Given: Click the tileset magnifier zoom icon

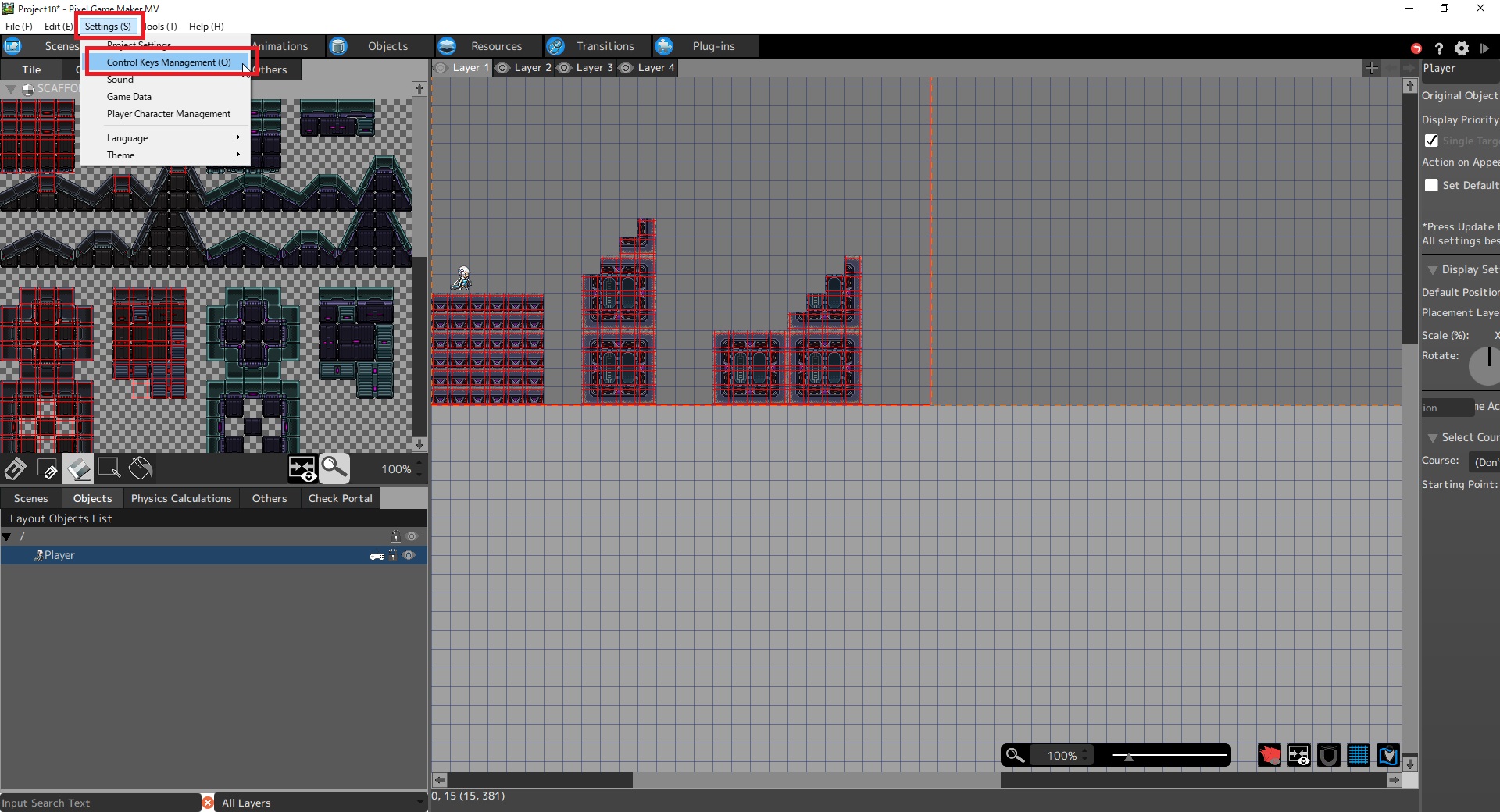Looking at the screenshot, I should 334,468.
